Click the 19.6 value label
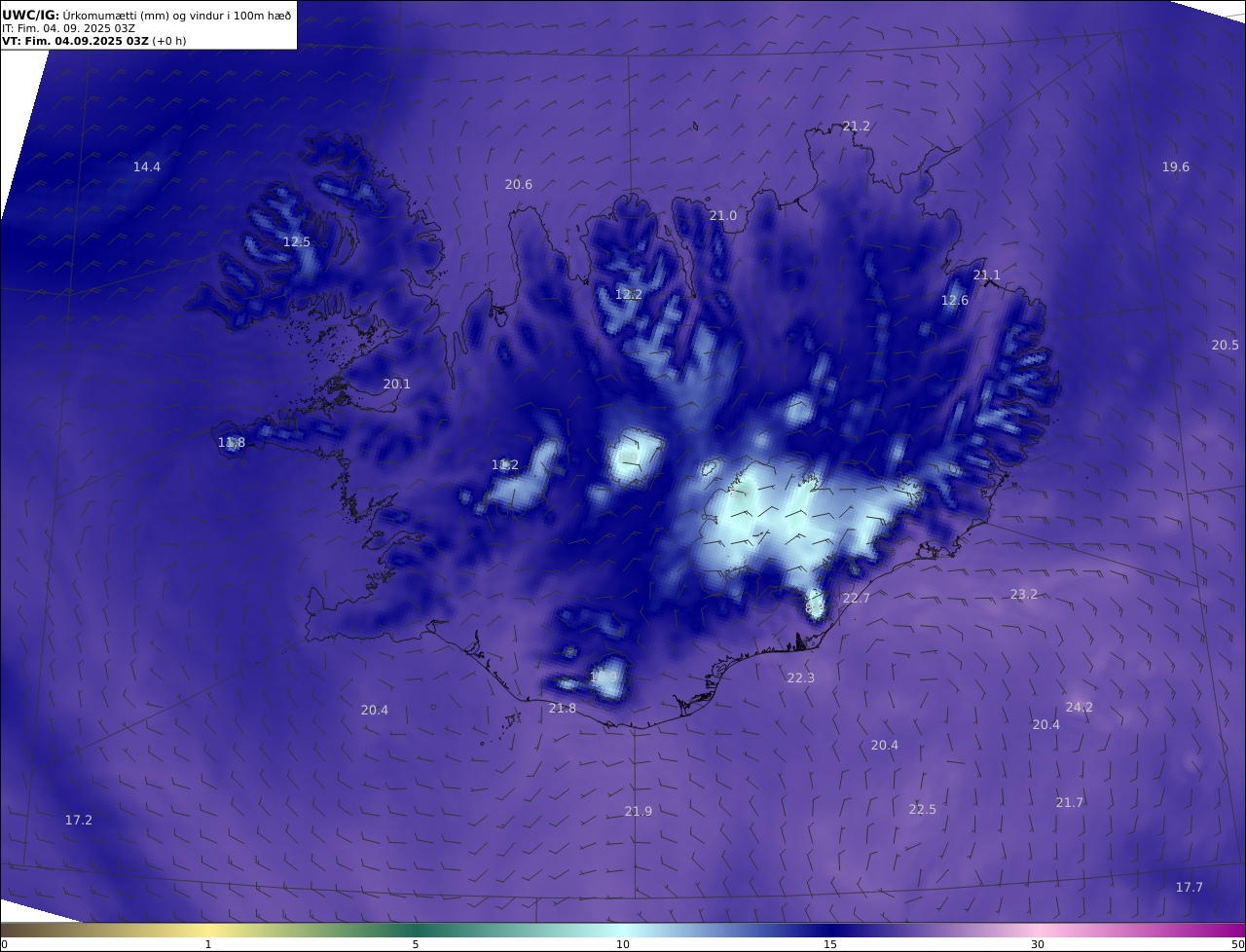Viewport: 1246px width, 952px height. [x=1176, y=167]
